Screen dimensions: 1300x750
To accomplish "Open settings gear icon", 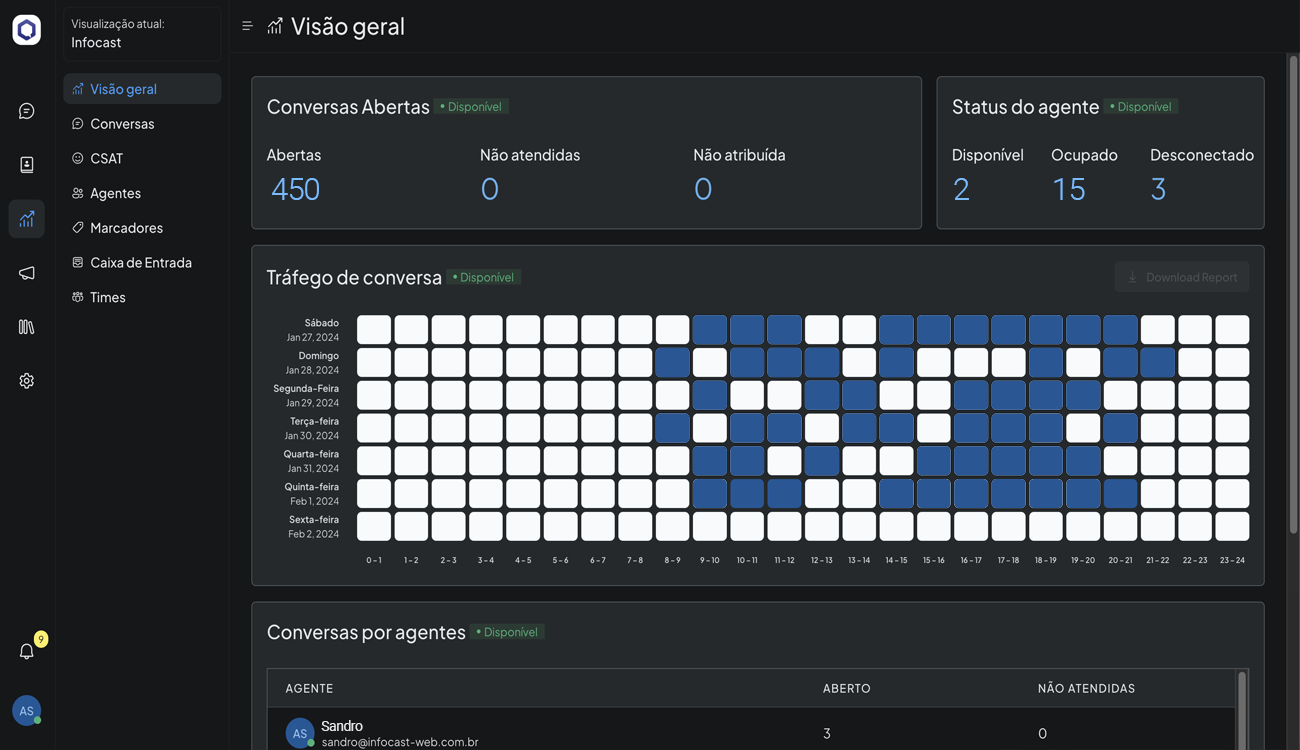I will click(x=27, y=381).
